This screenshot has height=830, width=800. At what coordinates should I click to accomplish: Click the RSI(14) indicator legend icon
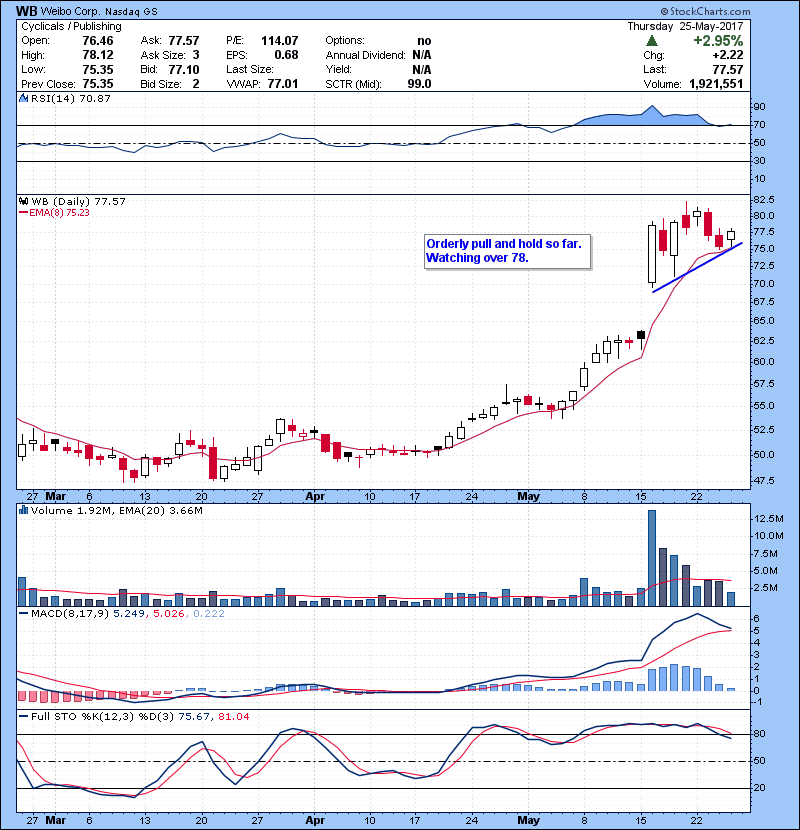coord(23,98)
